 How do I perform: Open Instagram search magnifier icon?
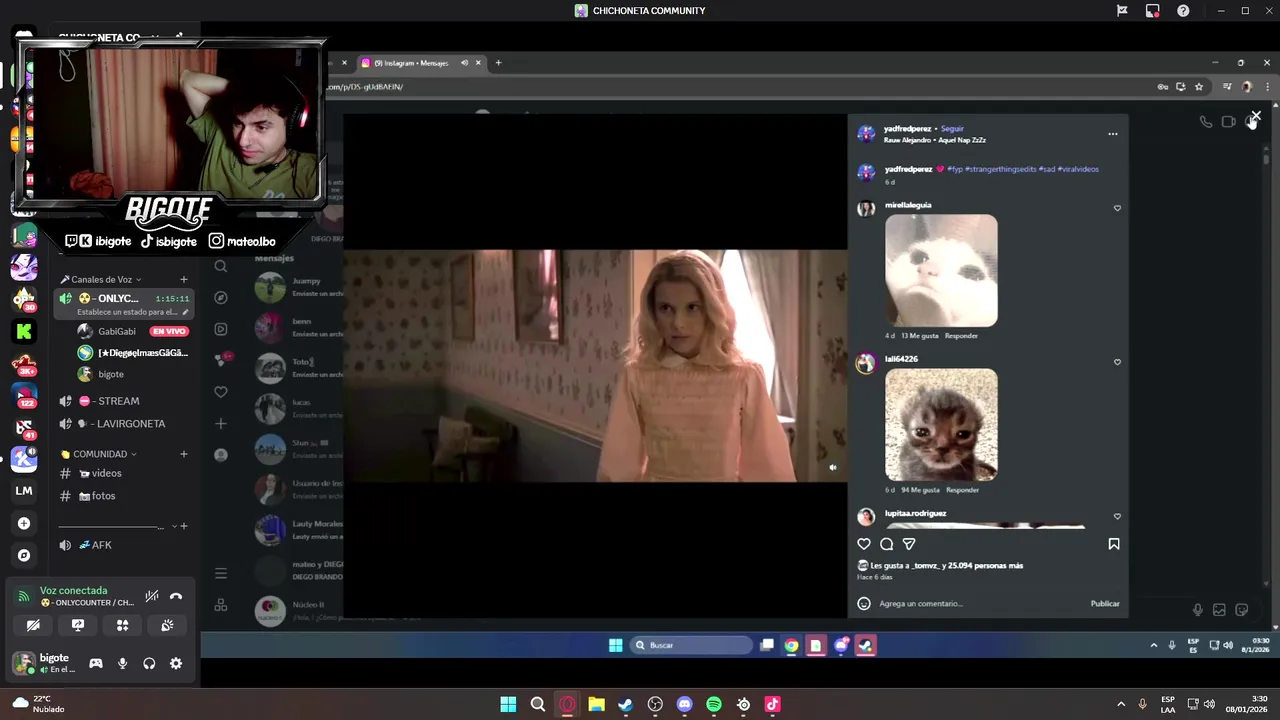click(221, 266)
